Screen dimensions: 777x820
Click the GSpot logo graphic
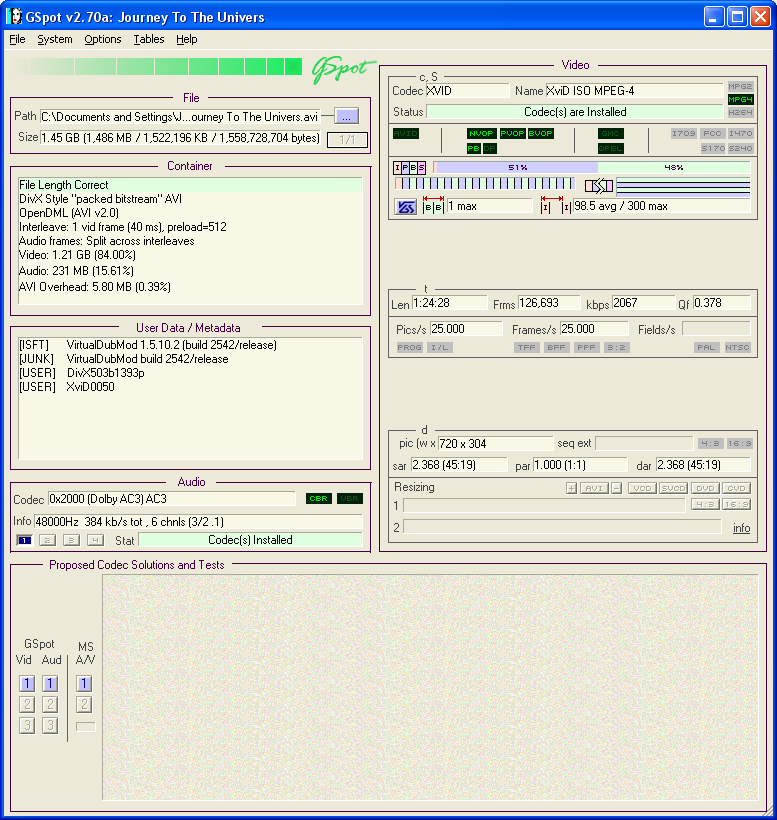(x=343, y=69)
